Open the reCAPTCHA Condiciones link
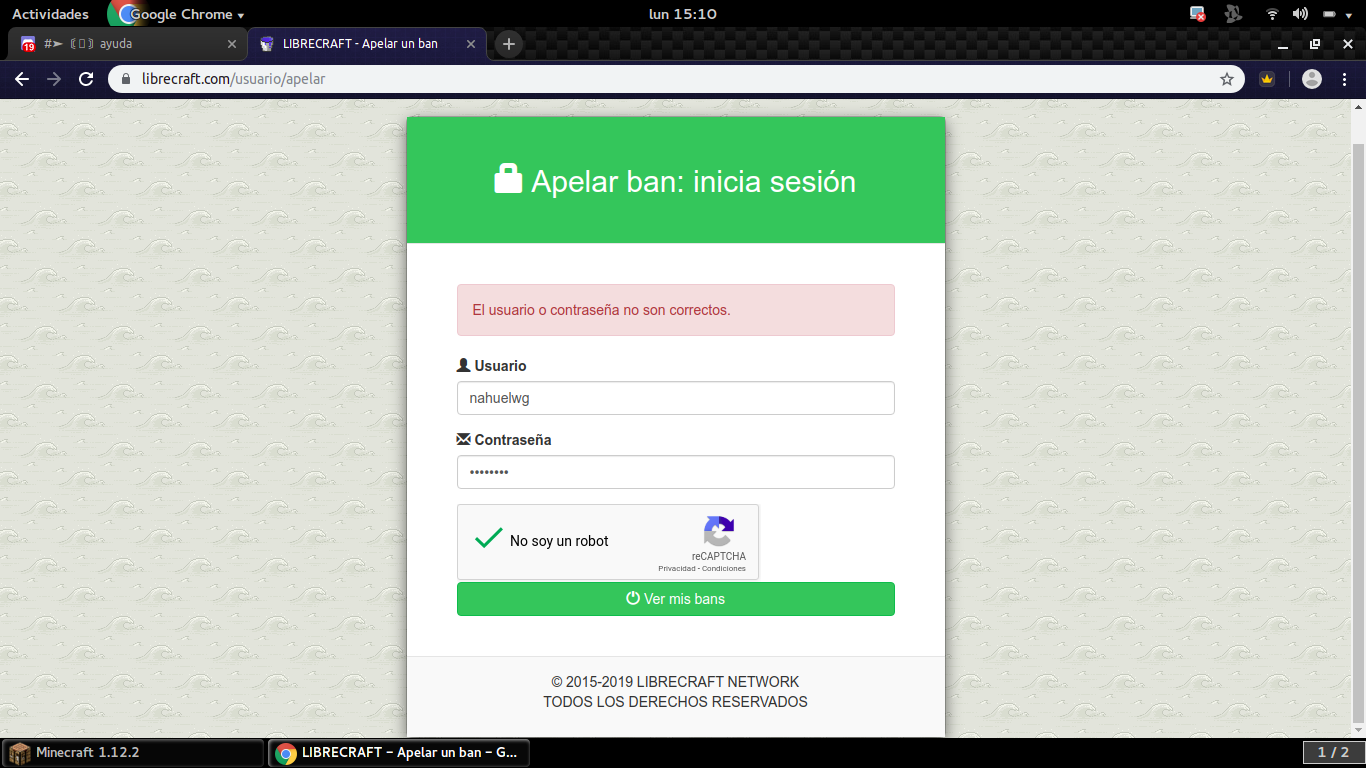 (x=724, y=568)
